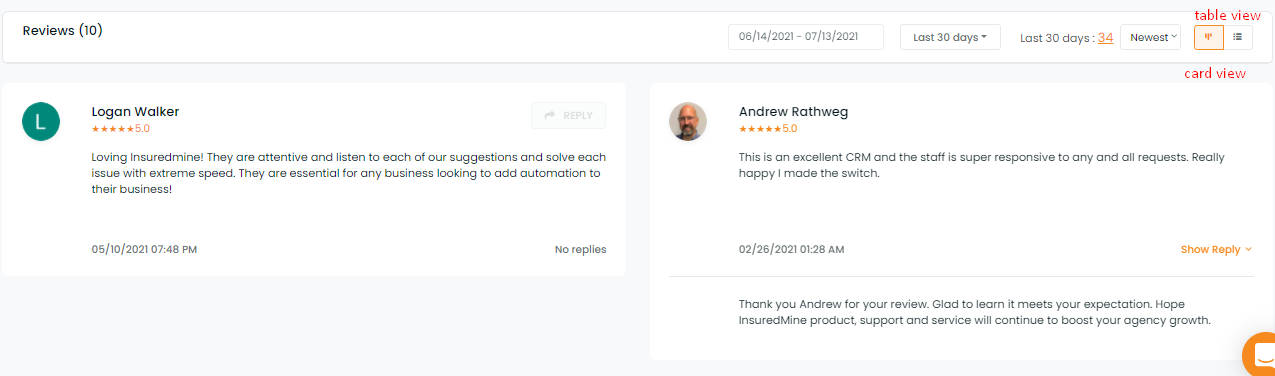
Task: Switch to the table list view
Action: point(1238,37)
